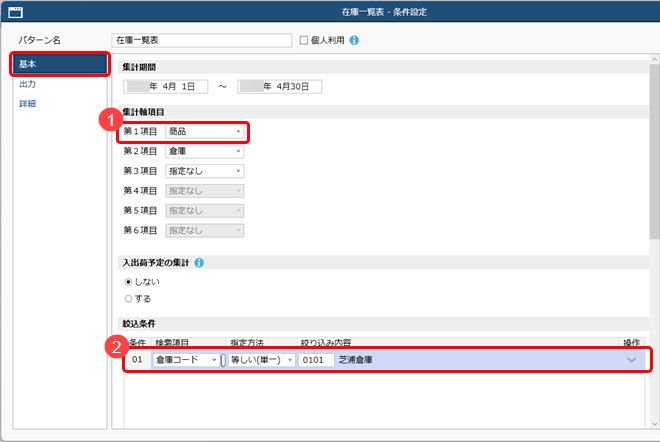Enable the 個人利用 checkbox

(x=303, y=40)
